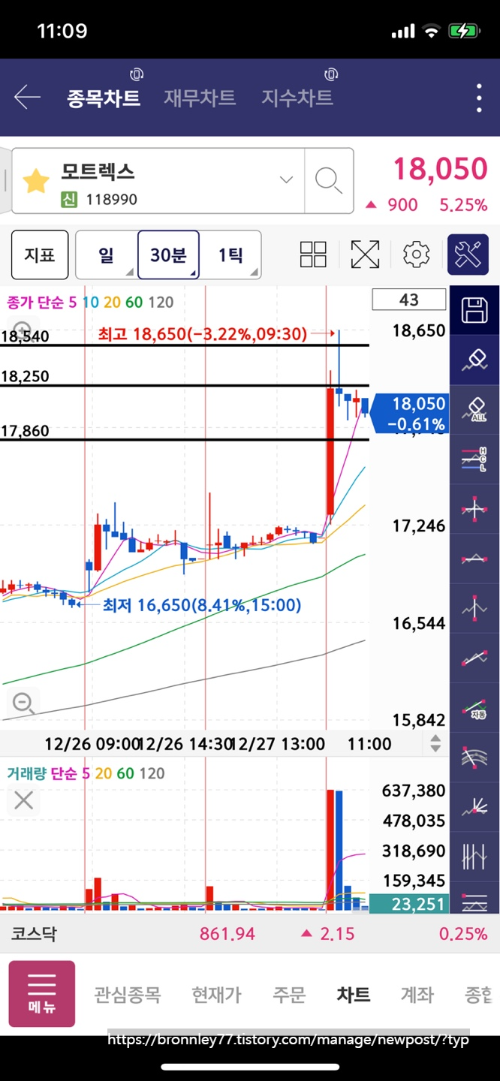Tap the volume value tag 23,251
Viewport: 500px width, 1081px height.
pos(410,904)
